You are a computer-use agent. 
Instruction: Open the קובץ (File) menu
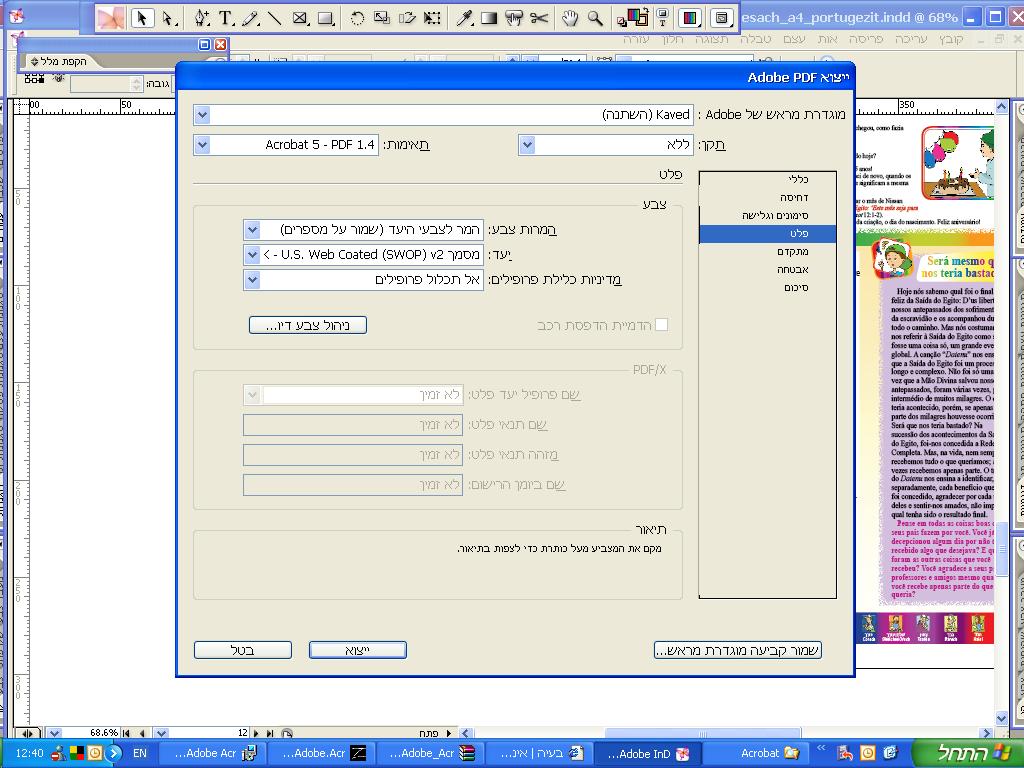951,39
